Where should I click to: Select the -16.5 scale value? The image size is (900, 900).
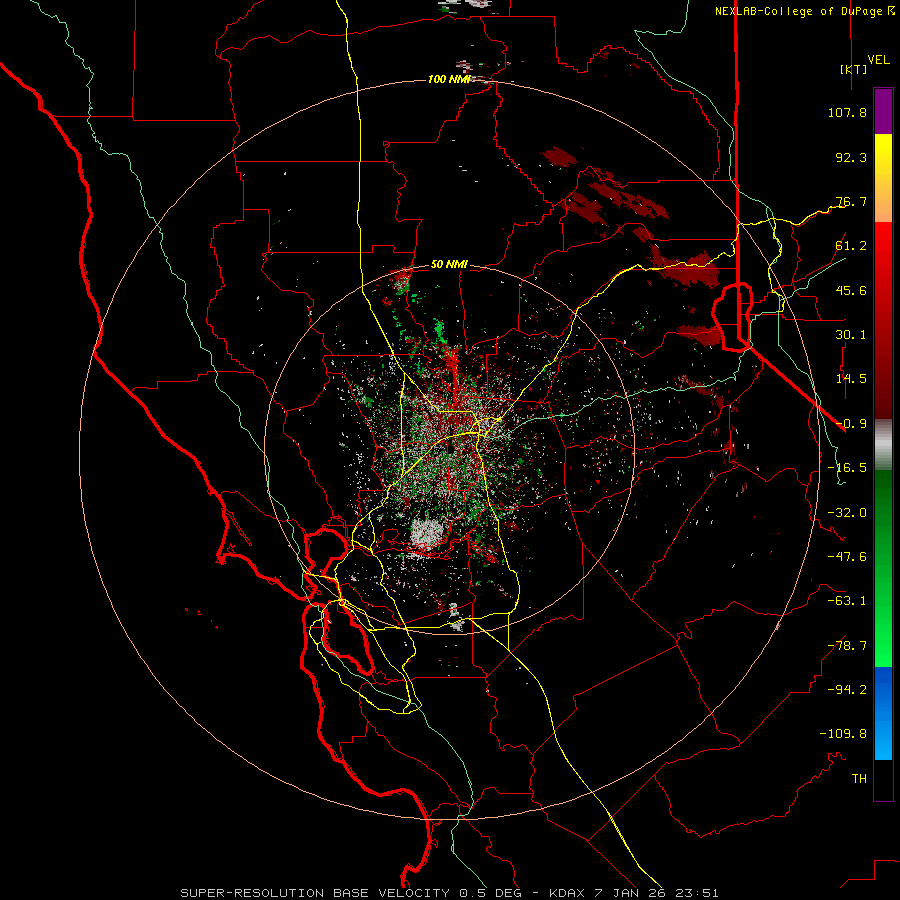(847, 468)
